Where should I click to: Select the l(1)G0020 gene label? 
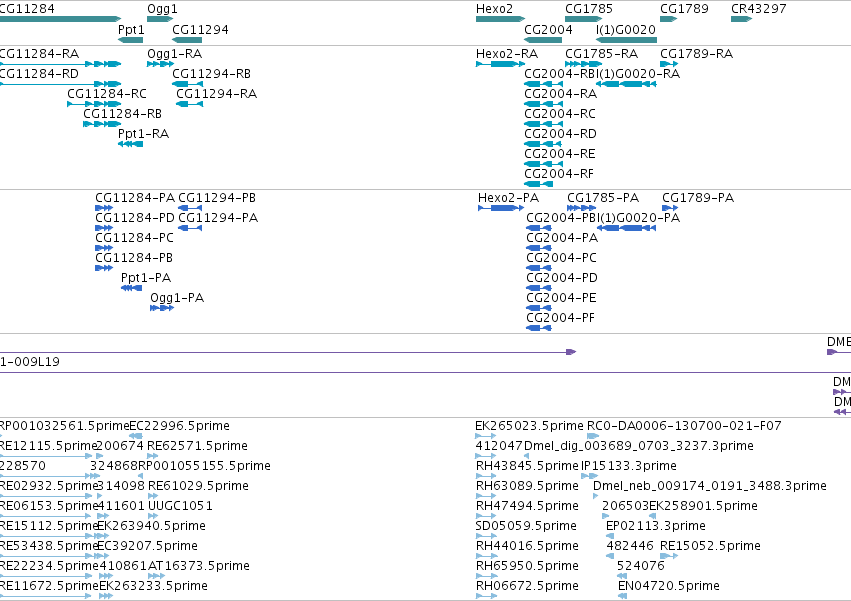626,29
